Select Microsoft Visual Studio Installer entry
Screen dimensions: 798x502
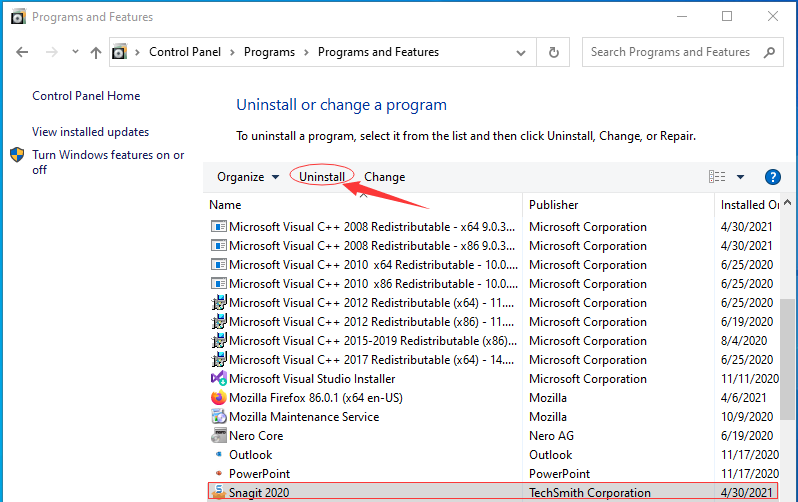point(312,379)
